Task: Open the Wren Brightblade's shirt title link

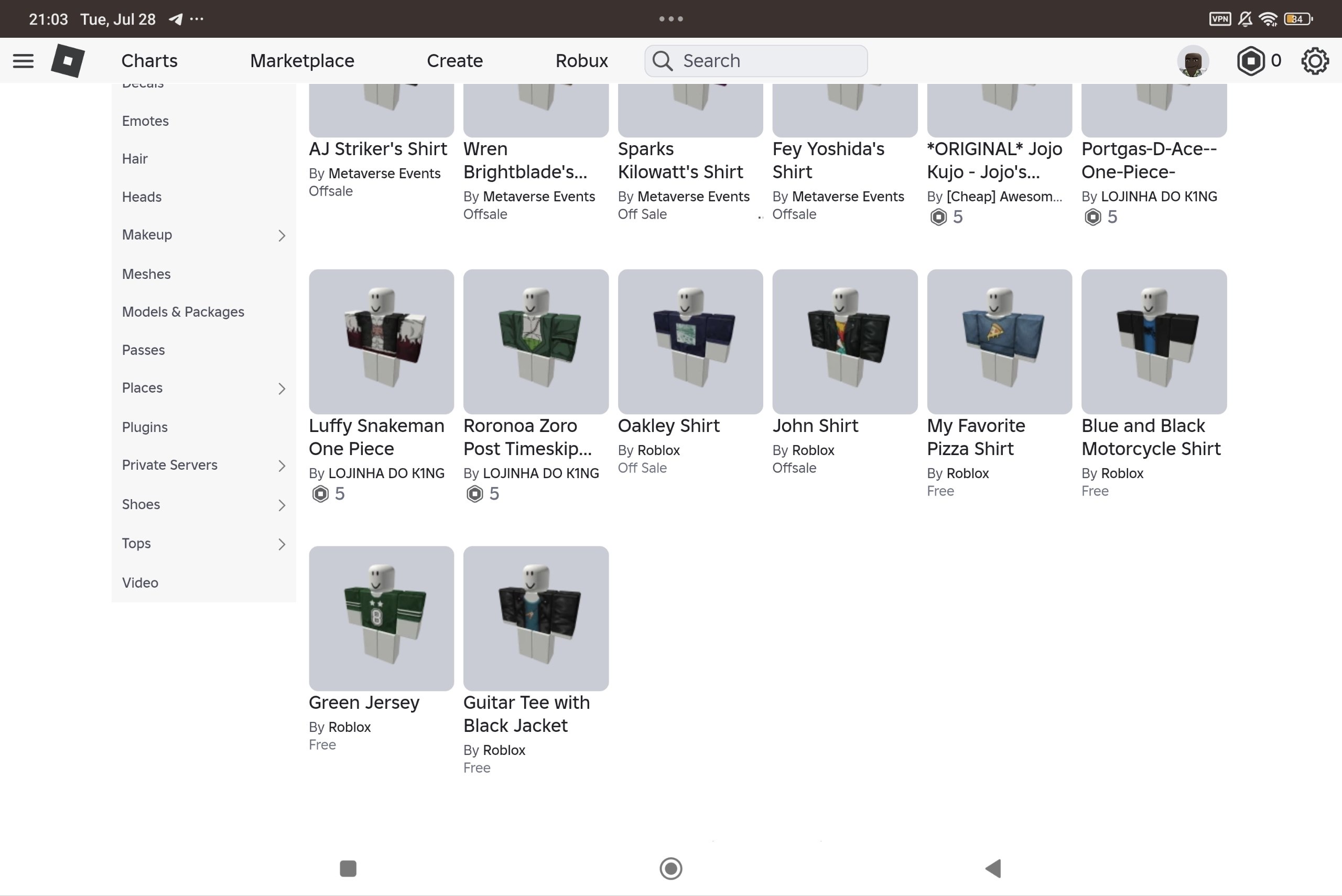Action: click(525, 160)
